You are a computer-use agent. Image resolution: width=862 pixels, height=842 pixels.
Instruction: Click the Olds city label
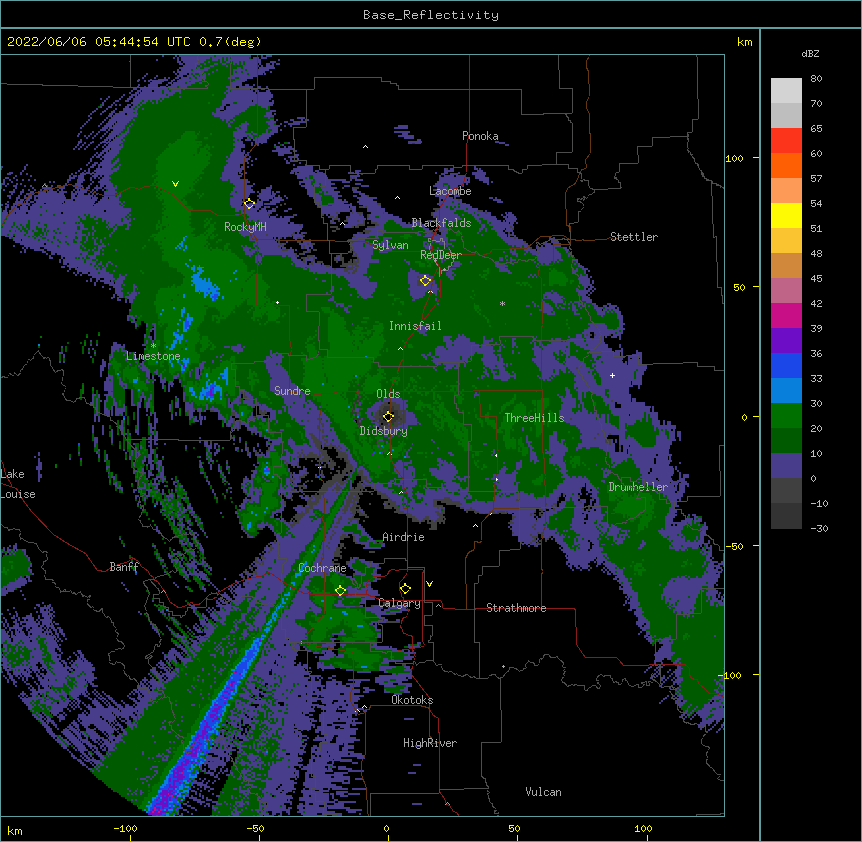pos(388,394)
